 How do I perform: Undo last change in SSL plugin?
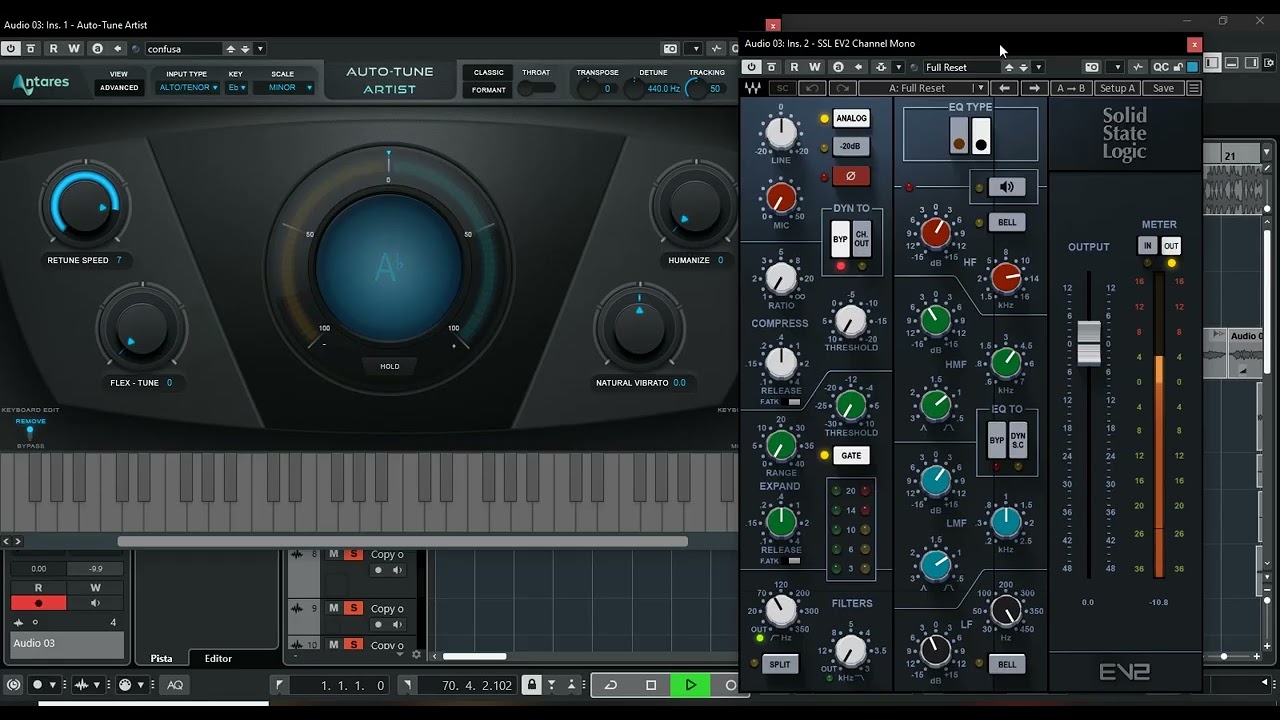814,88
